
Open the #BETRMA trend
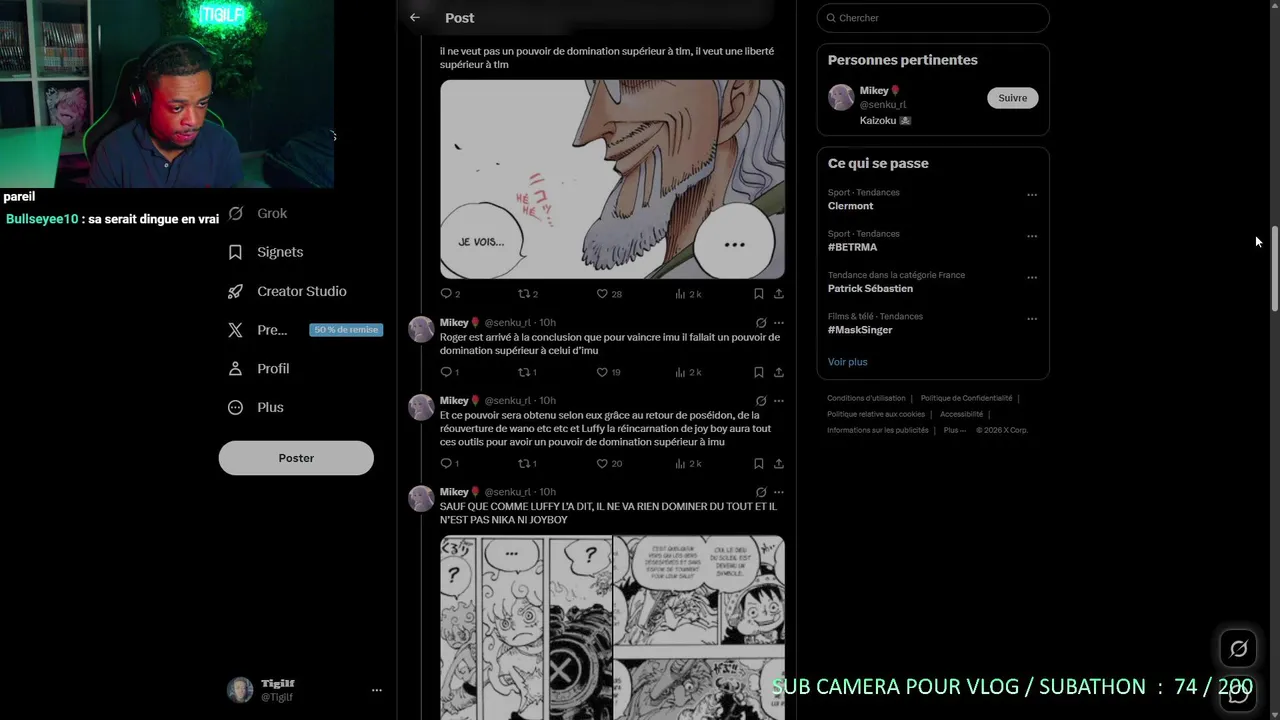click(x=852, y=247)
